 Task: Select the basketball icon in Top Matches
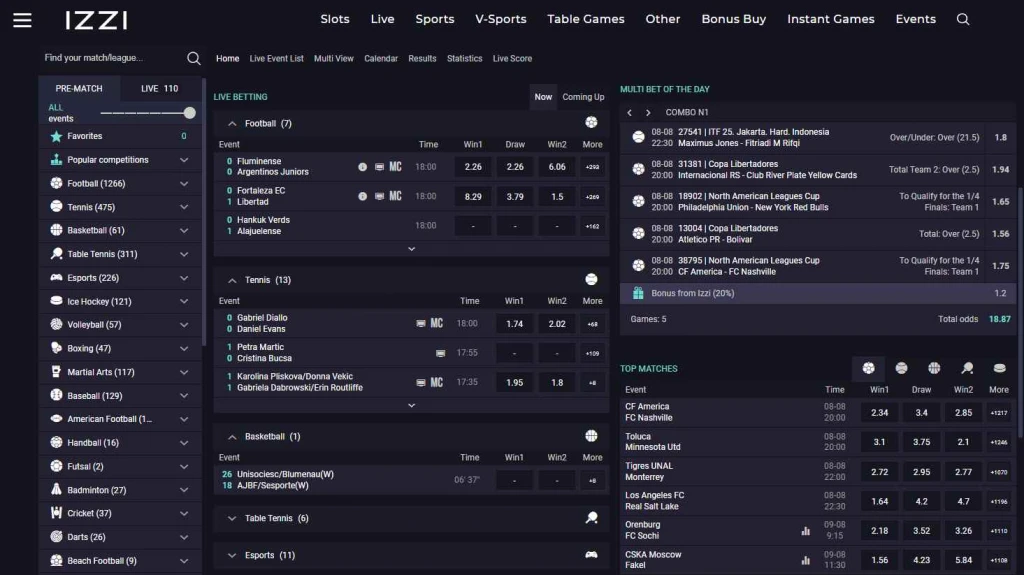point(934,368)
